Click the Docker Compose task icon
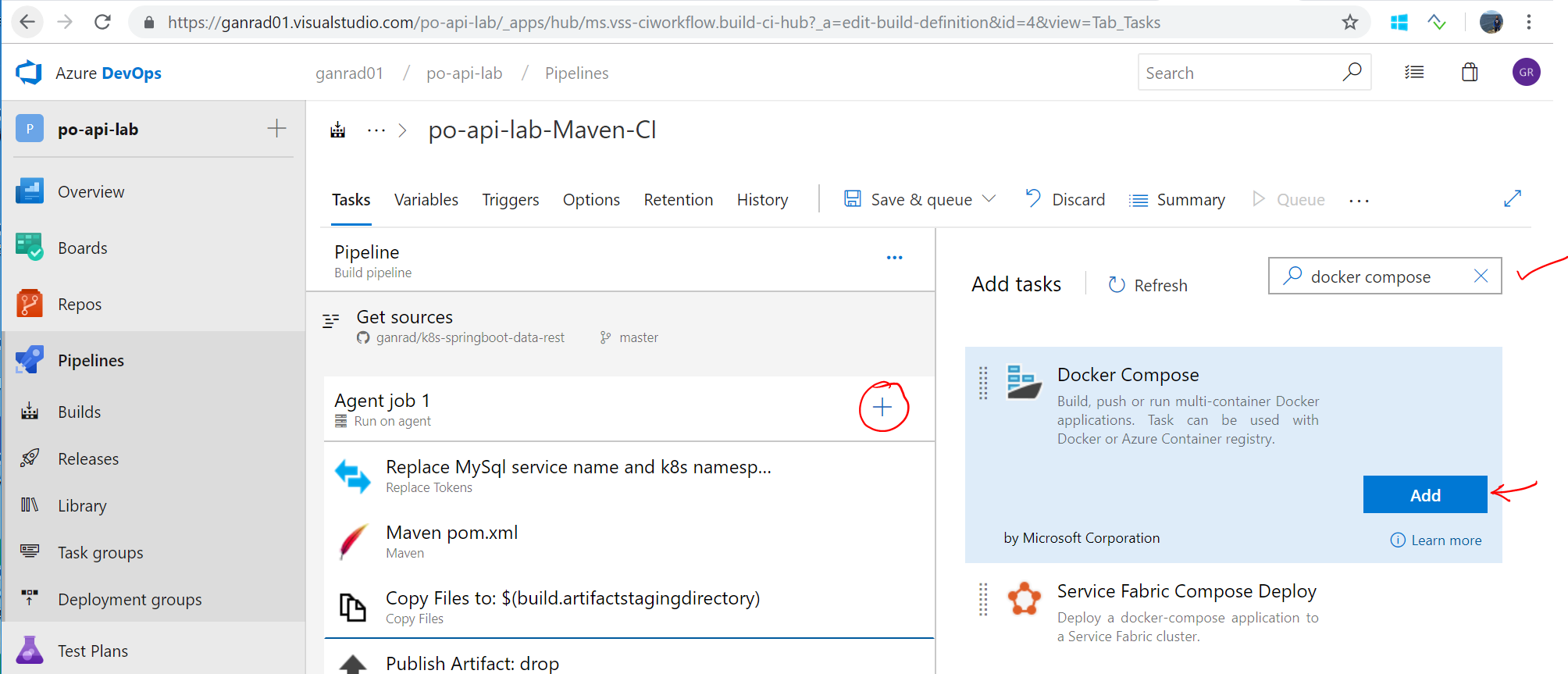This screenshot has height=674, width=1568. click(1024, 382)
